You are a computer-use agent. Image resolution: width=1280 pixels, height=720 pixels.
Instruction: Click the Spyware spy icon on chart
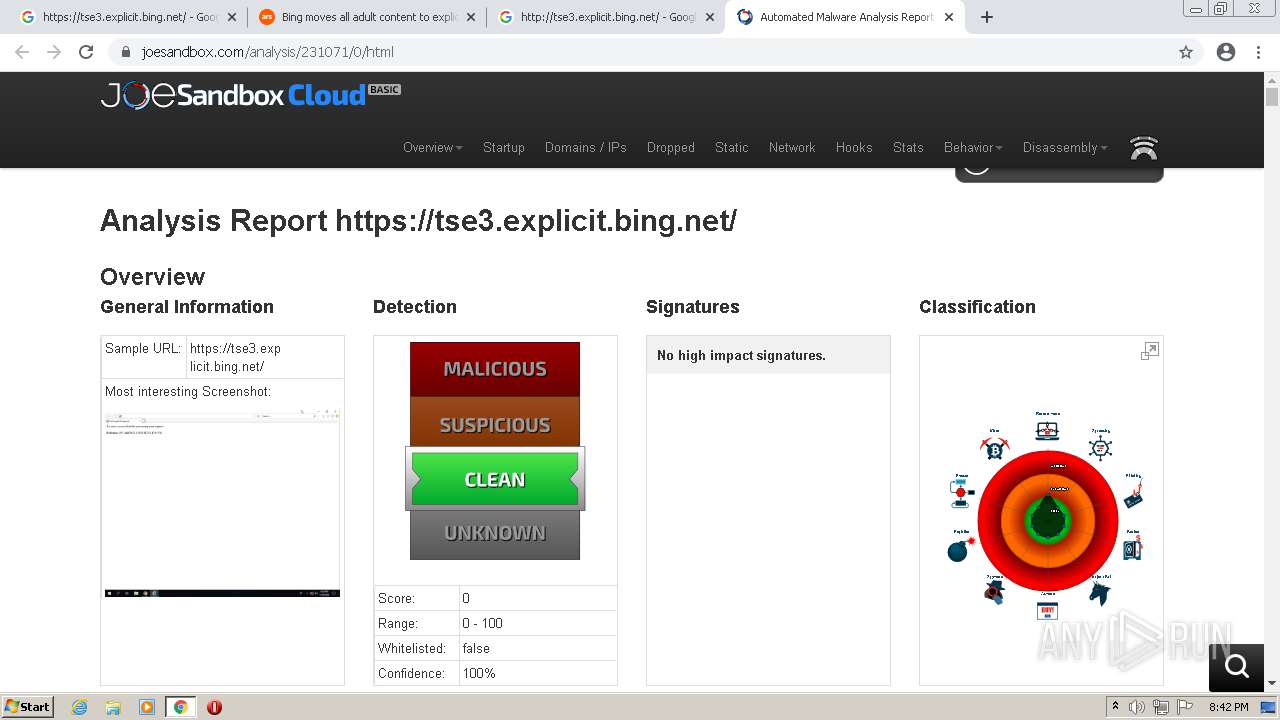[995, 591]
